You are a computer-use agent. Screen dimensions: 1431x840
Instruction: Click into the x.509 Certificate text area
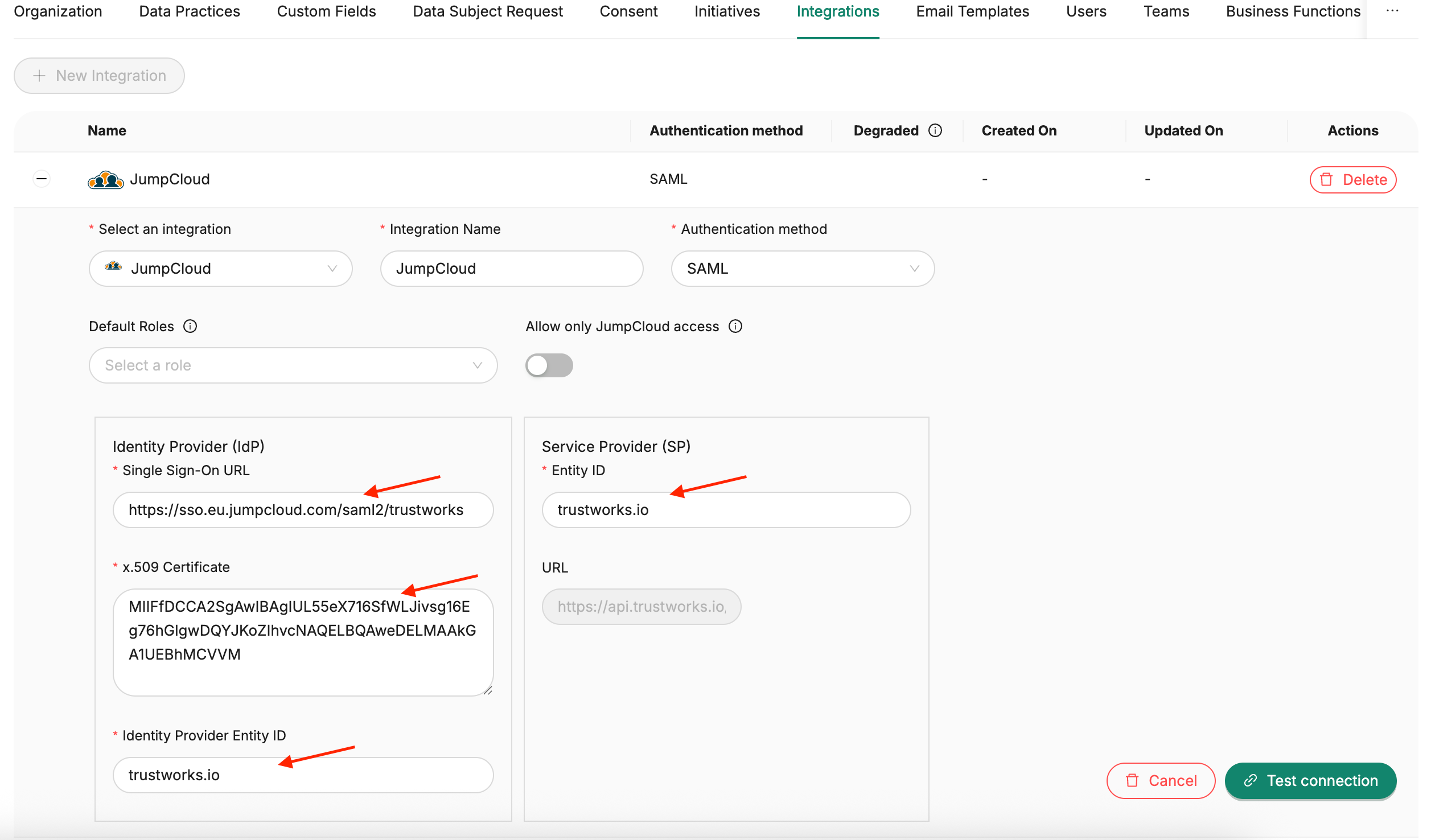pyautogui.click(x=303, y=643)
